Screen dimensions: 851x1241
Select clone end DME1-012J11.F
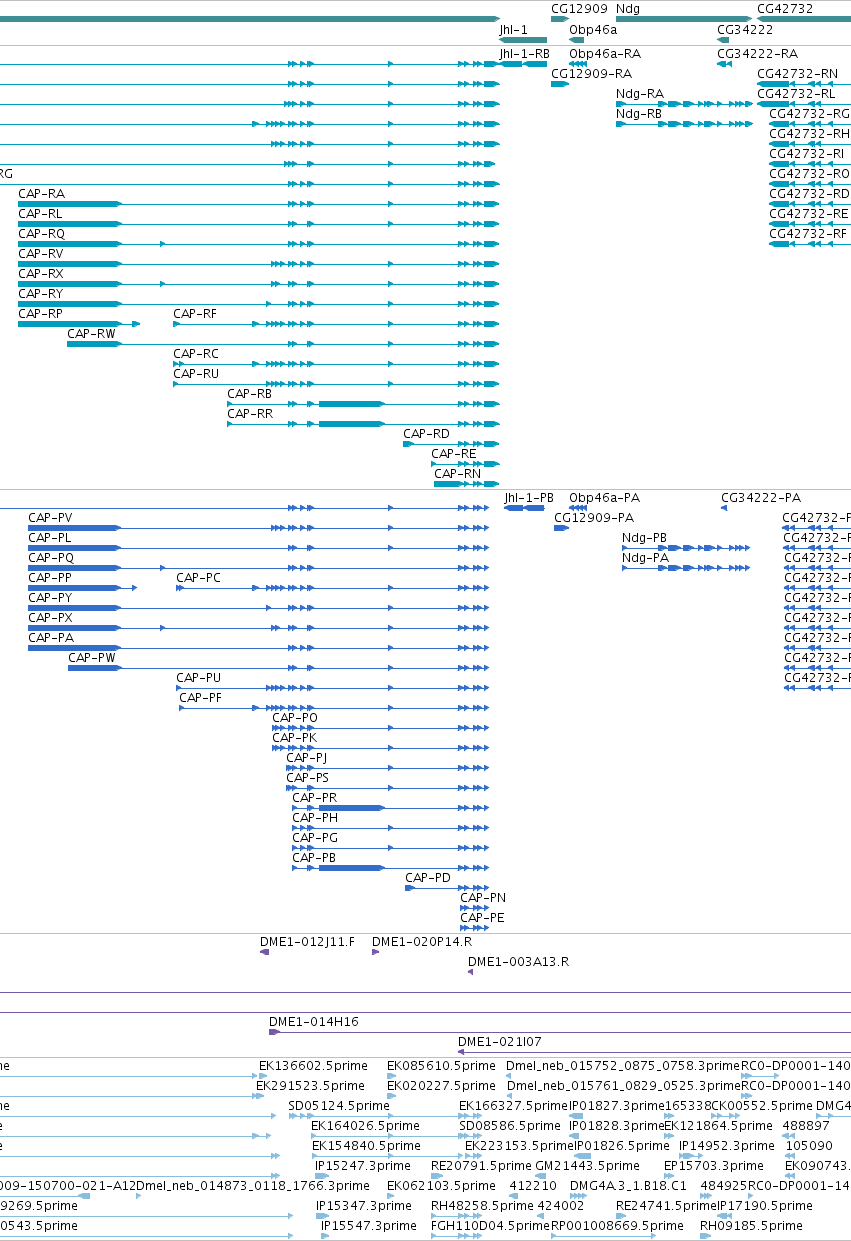click(264, 952)
